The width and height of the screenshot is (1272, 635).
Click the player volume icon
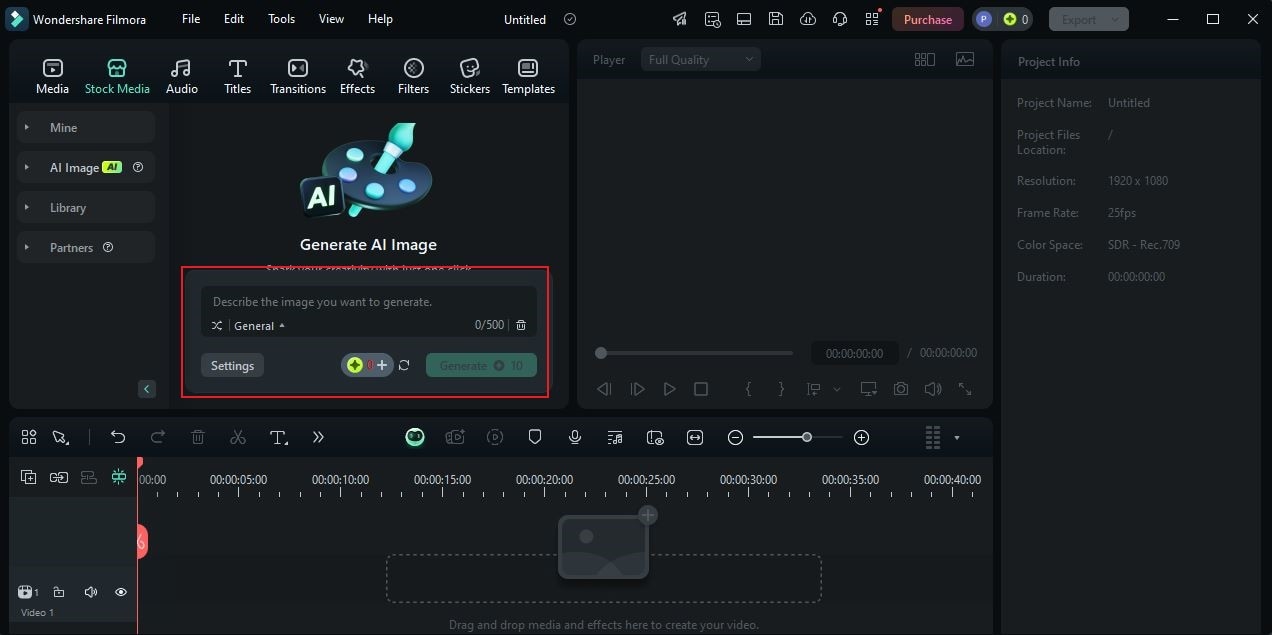pyautogui.click(x=933, y=389)
